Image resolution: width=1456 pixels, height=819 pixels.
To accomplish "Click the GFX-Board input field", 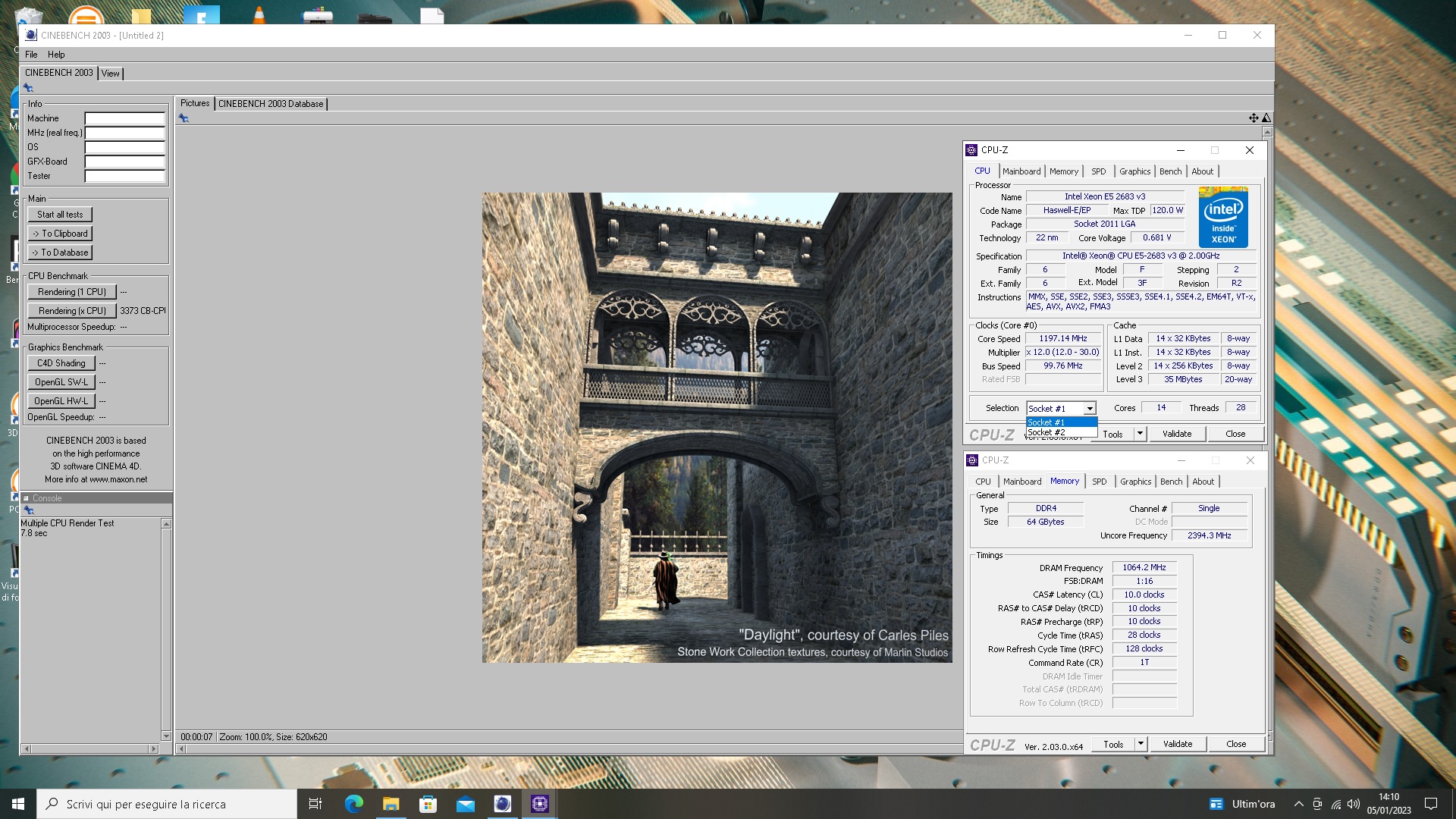I will point(125,162).
